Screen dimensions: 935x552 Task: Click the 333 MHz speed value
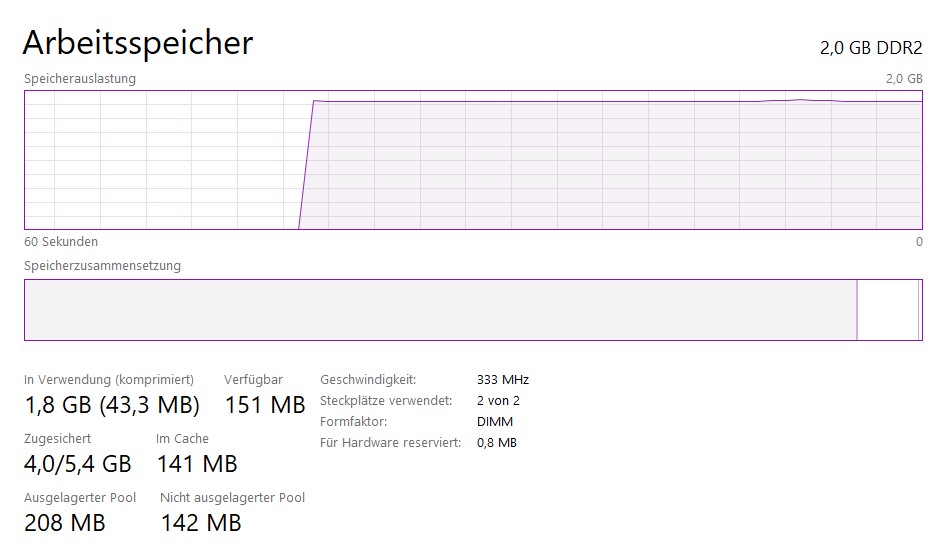coord(503,380)
